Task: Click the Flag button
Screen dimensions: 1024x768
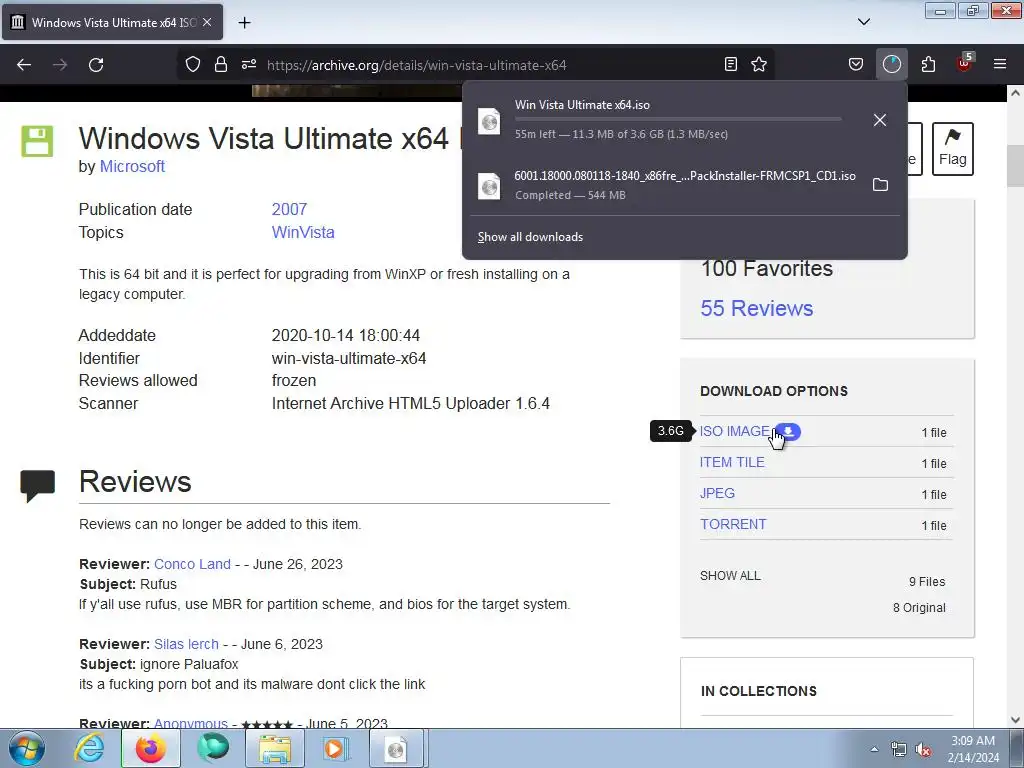Action: (953, 149)
